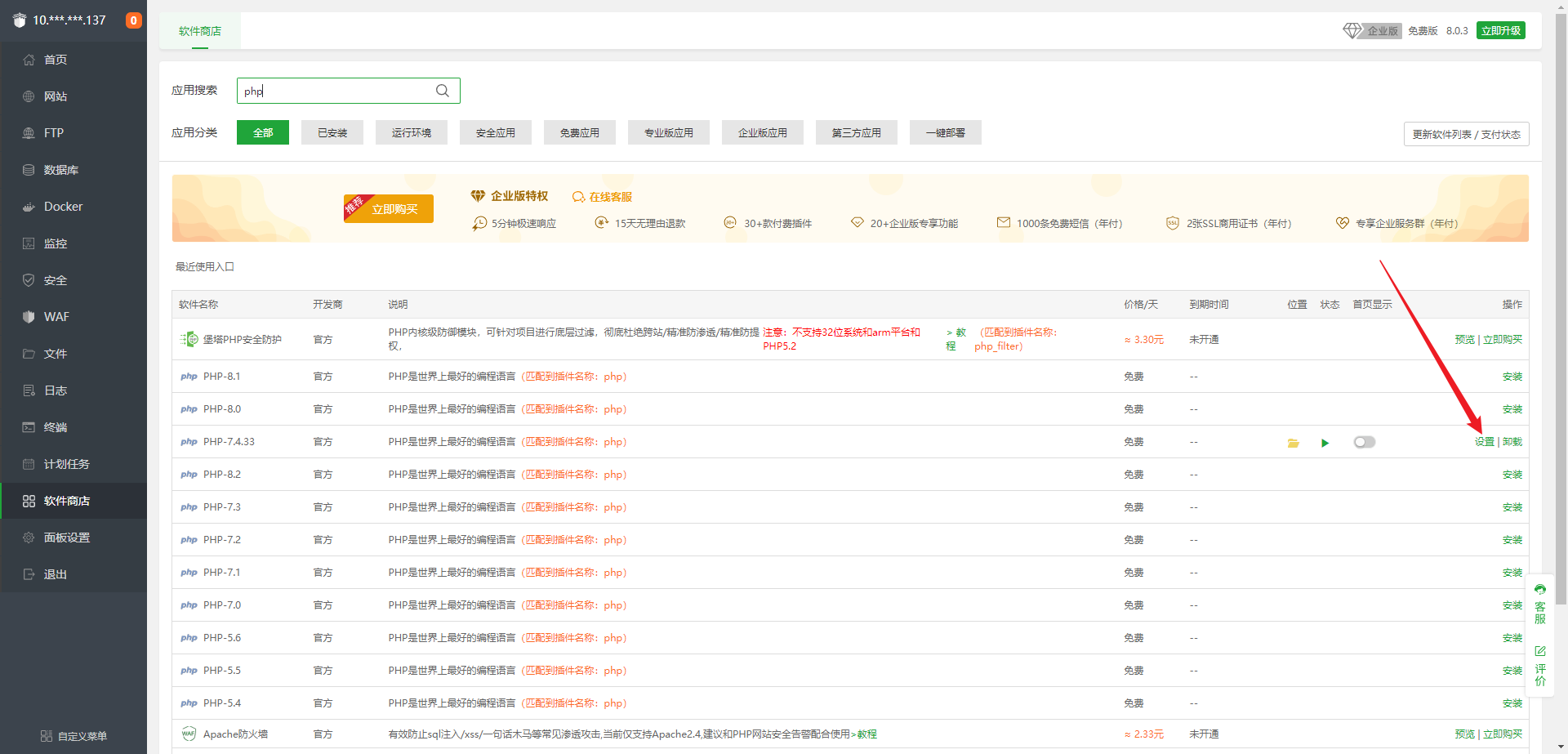Select the 安全应用 category filter
Screen dimensions: 1568x754
pyautogui.click(x=496, y=132)
